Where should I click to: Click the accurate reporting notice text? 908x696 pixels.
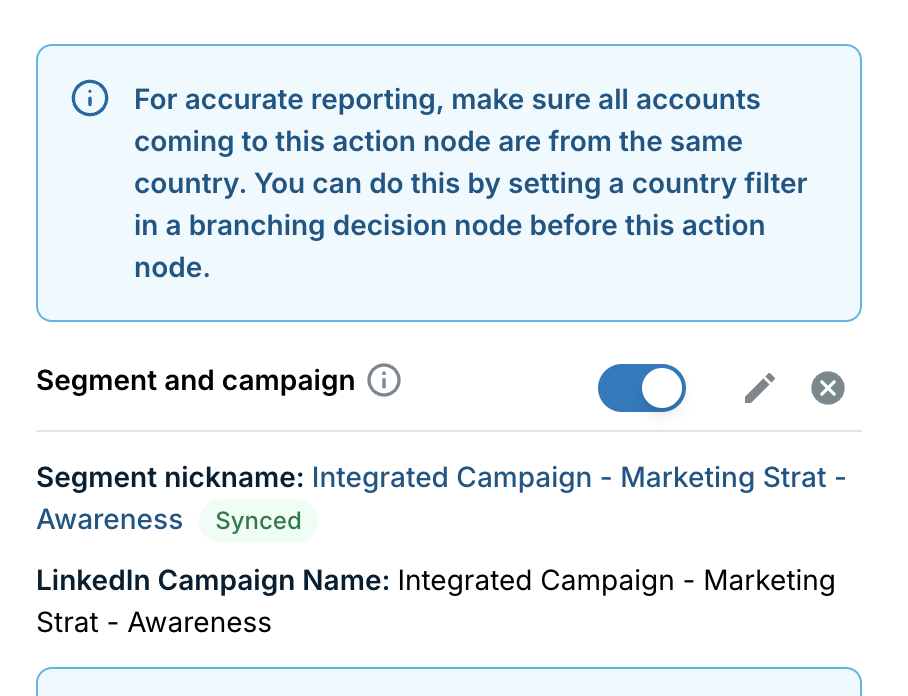point(470,183)
